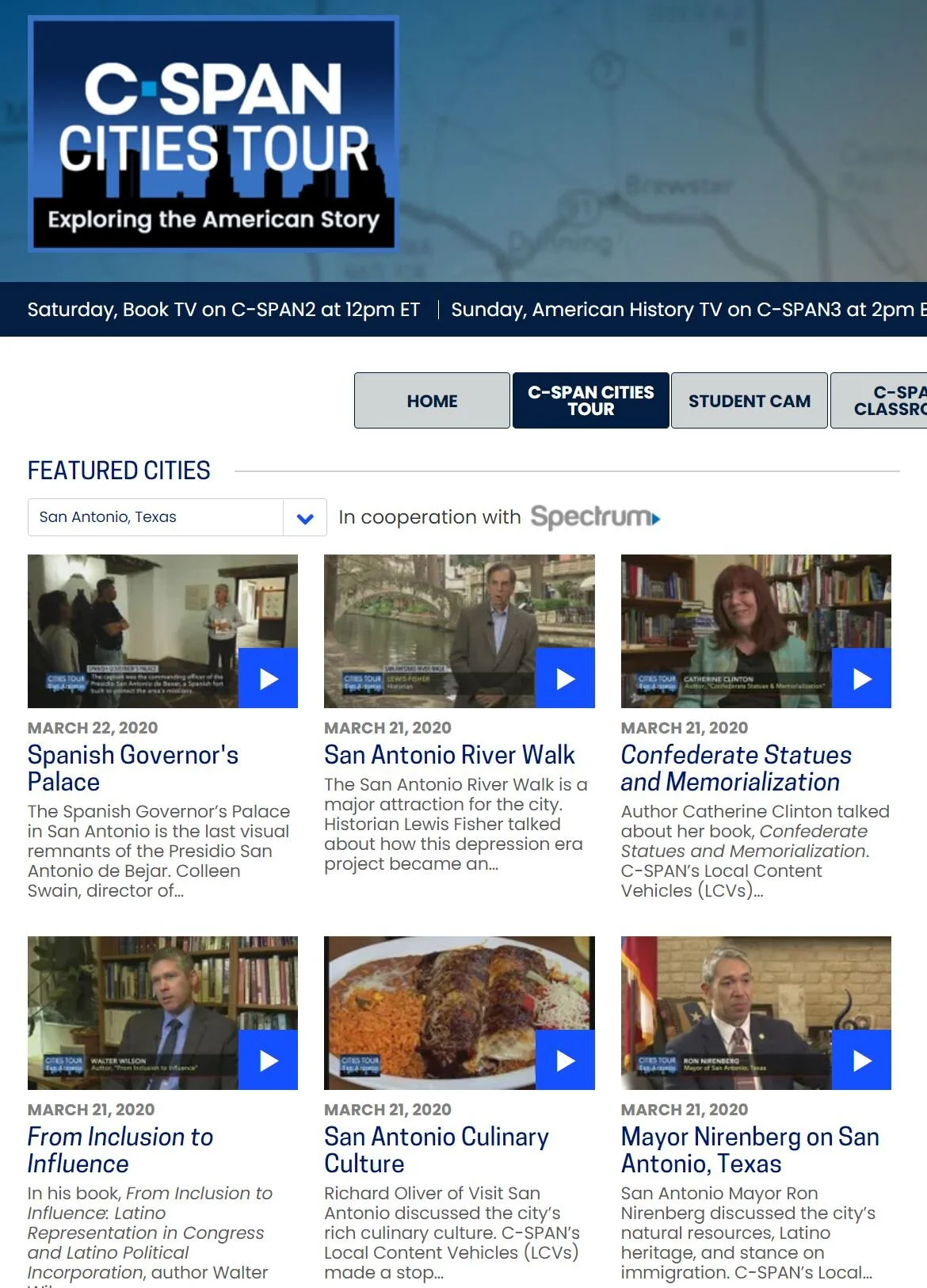
Task: Click the FEATURED CITIES heading
Action: [119, 471]
